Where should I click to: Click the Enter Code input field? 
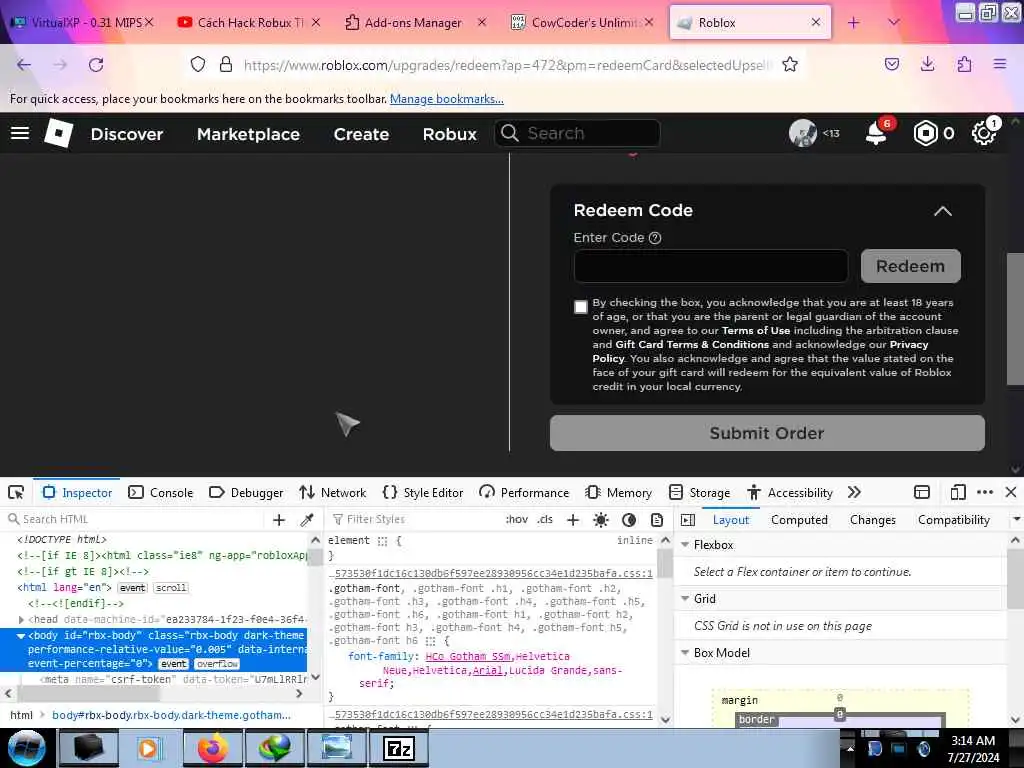[x=711, y=266]
